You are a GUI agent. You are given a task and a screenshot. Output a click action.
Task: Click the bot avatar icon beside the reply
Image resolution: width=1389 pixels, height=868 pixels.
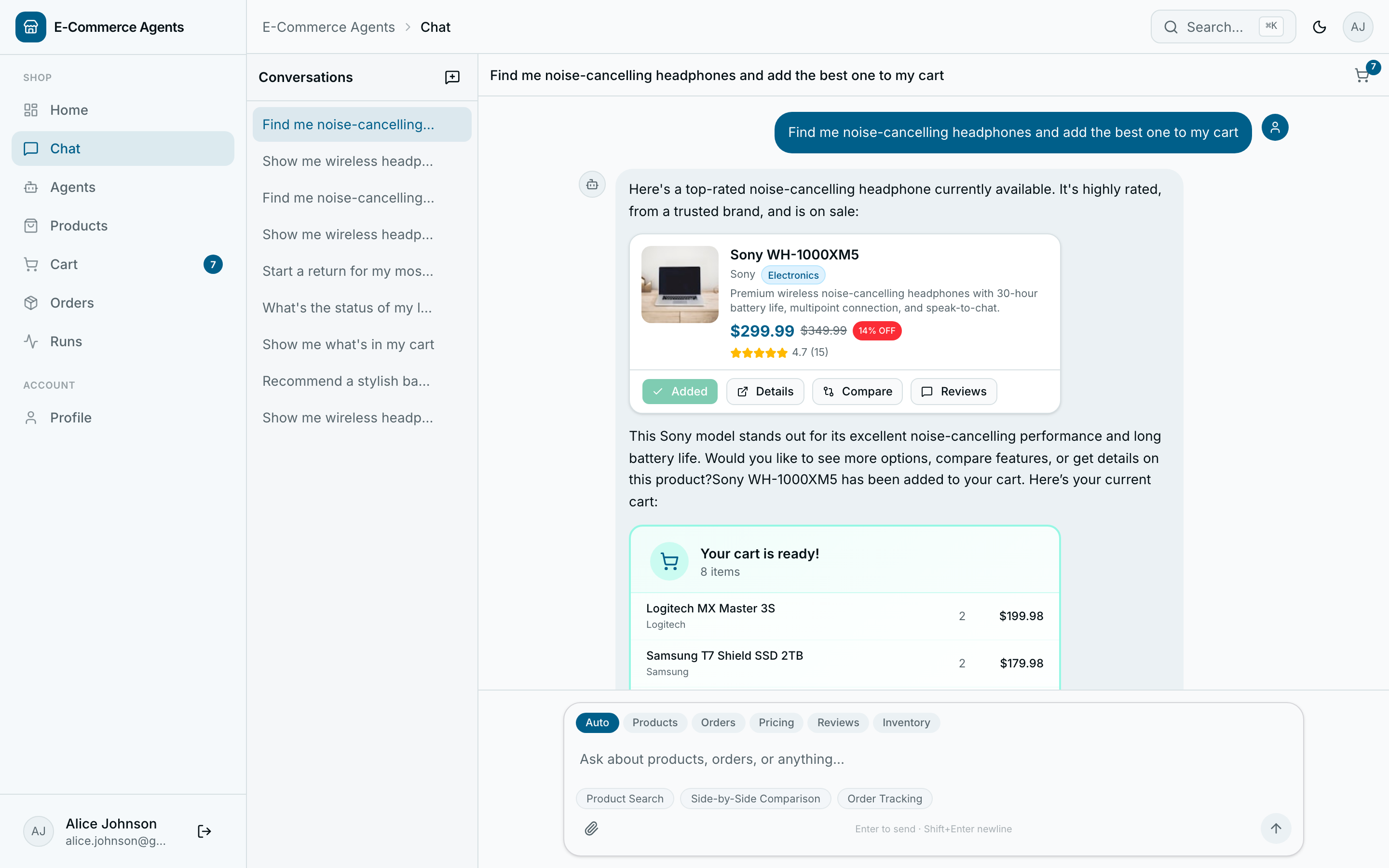(x=592, y=184)
